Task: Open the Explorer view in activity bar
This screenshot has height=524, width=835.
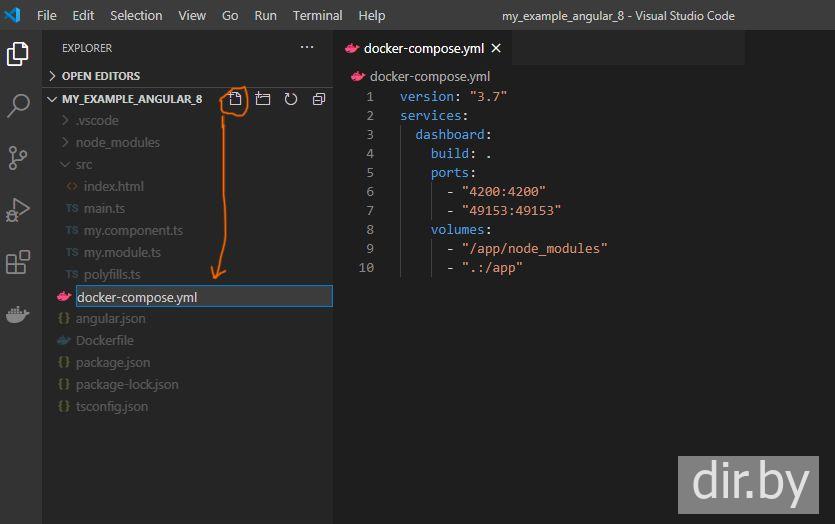Action: pos(18,54)
